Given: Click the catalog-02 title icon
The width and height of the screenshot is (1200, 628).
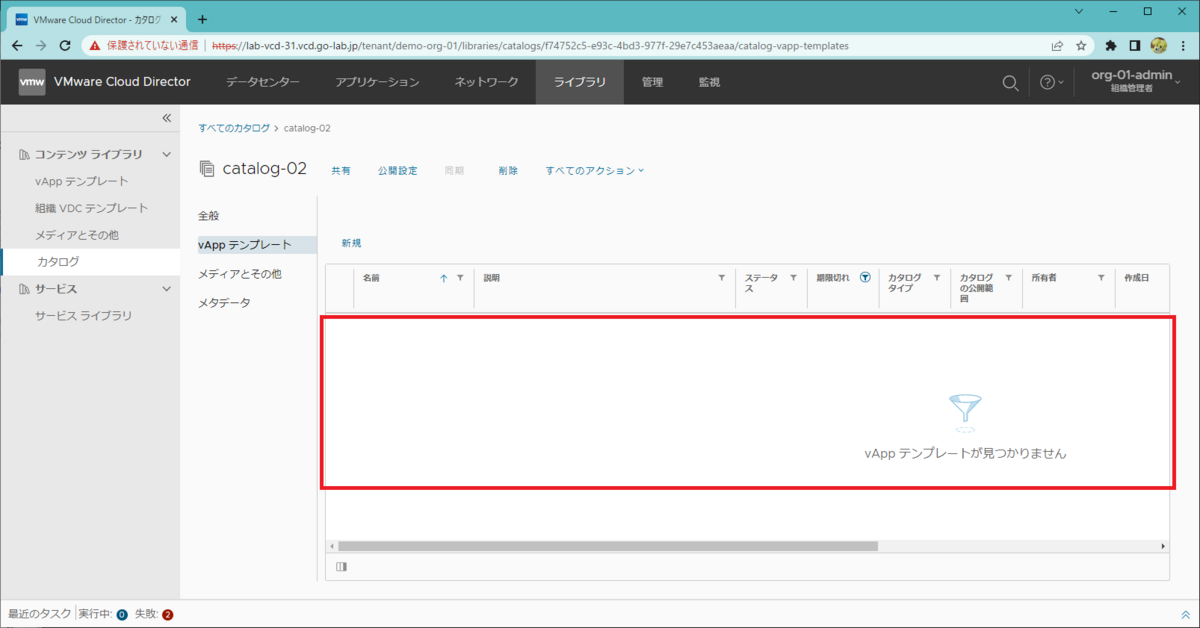Looking at the screenshot, I should coord(207,168).
